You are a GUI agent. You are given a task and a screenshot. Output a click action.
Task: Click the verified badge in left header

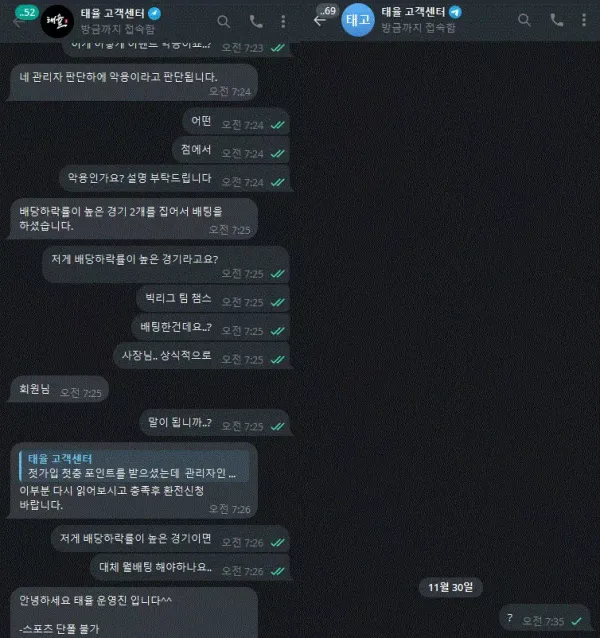[x=155, y=14]
